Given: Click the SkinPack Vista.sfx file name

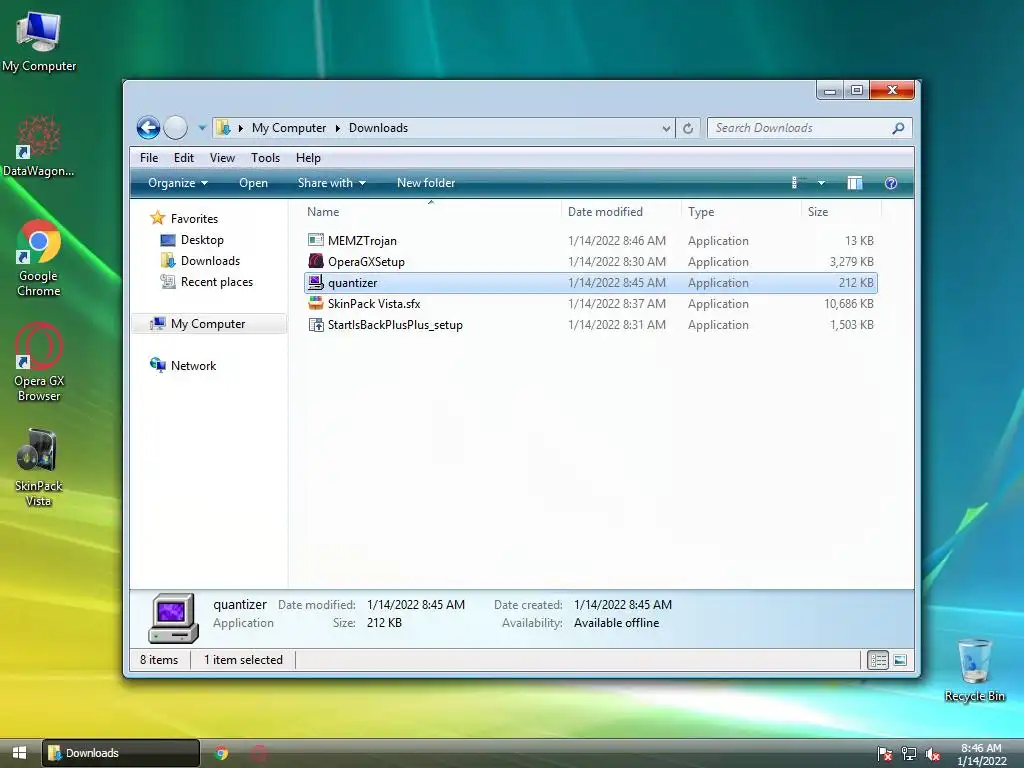Looking at the screenshot, I should (x=374, y=304).
